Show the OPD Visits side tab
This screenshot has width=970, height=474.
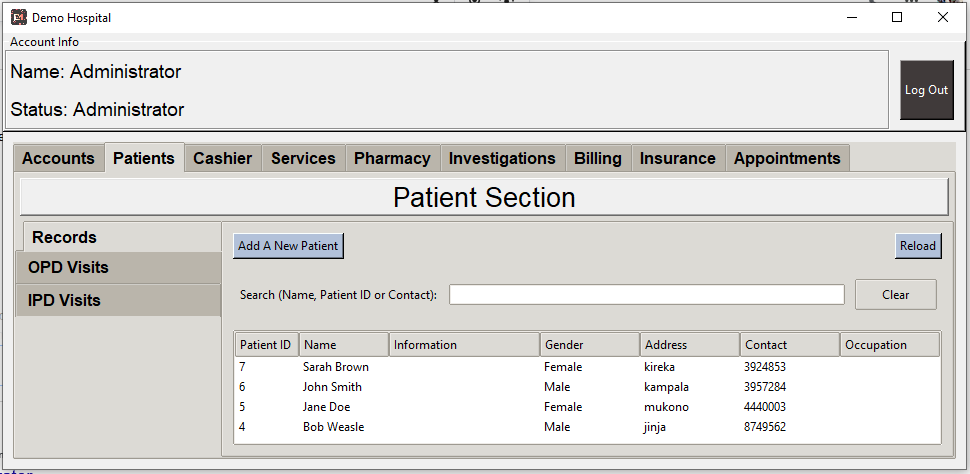click(118, 268)
